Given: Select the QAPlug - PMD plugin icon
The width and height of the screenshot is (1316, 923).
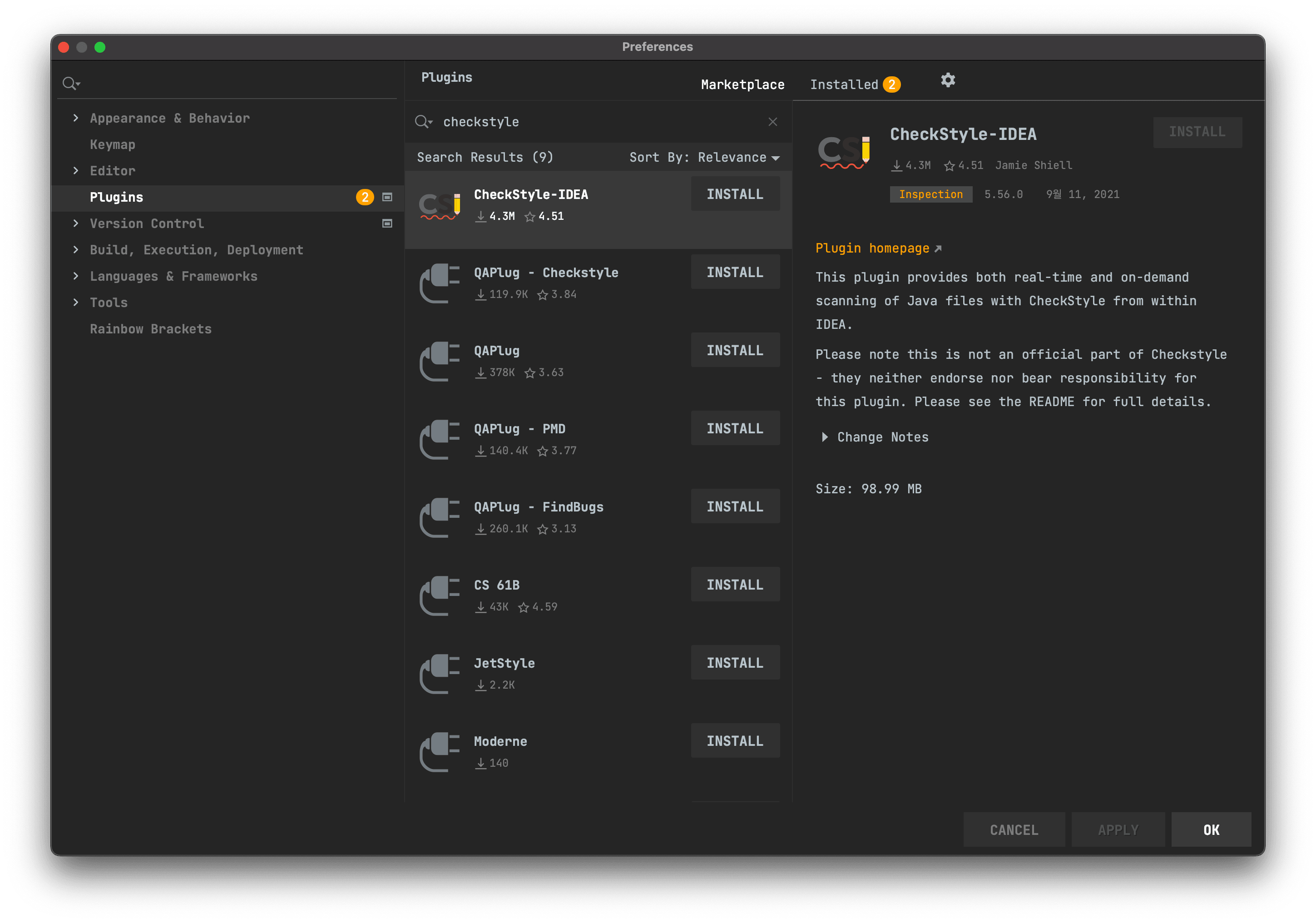Looking at the screenshot, I should [440, 439].
